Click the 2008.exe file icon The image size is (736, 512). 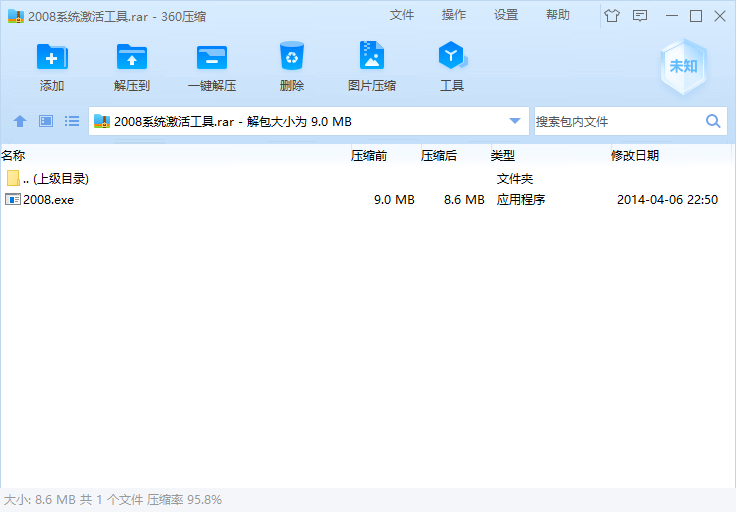13,199
